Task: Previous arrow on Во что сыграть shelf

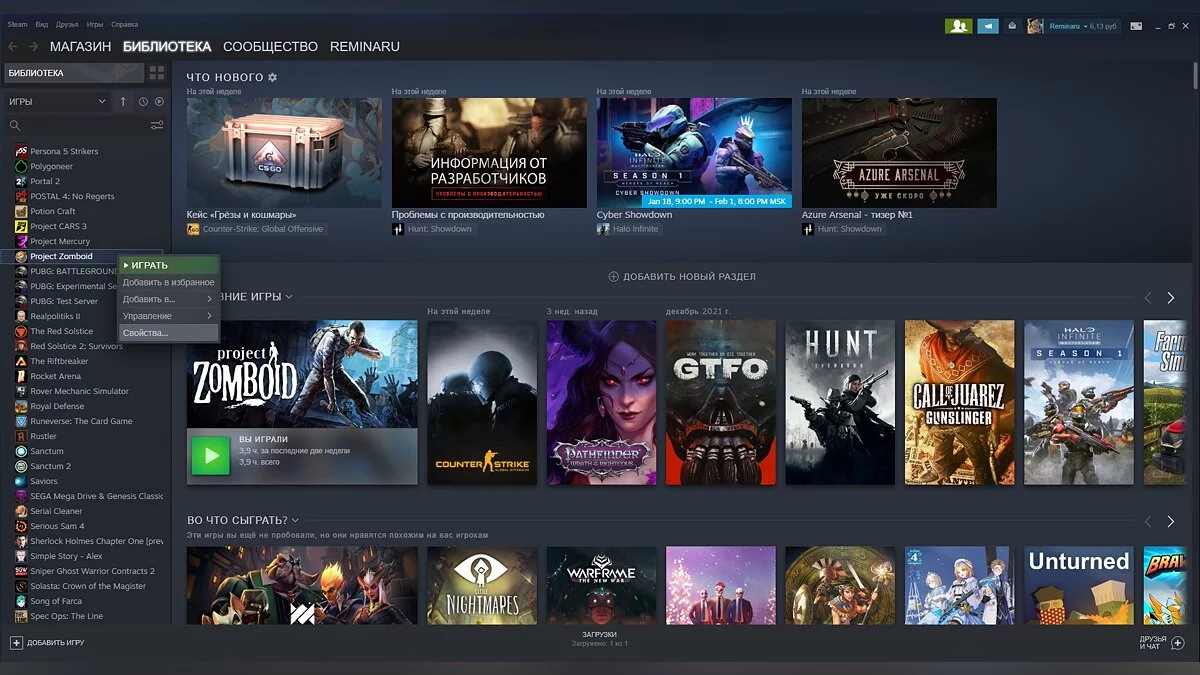Action: 1148,521
